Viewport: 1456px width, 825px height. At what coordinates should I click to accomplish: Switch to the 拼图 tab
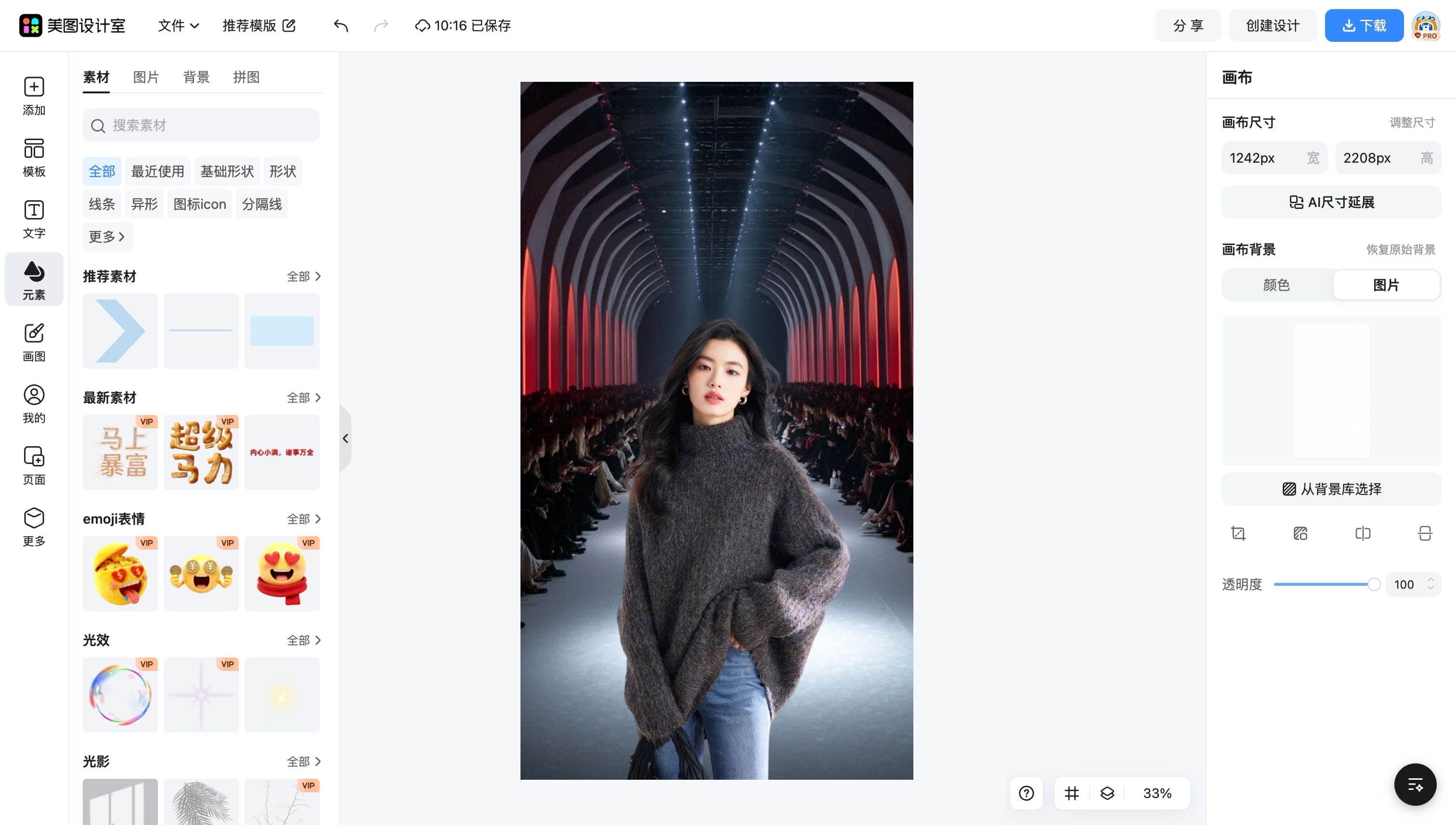coord(247,77)
